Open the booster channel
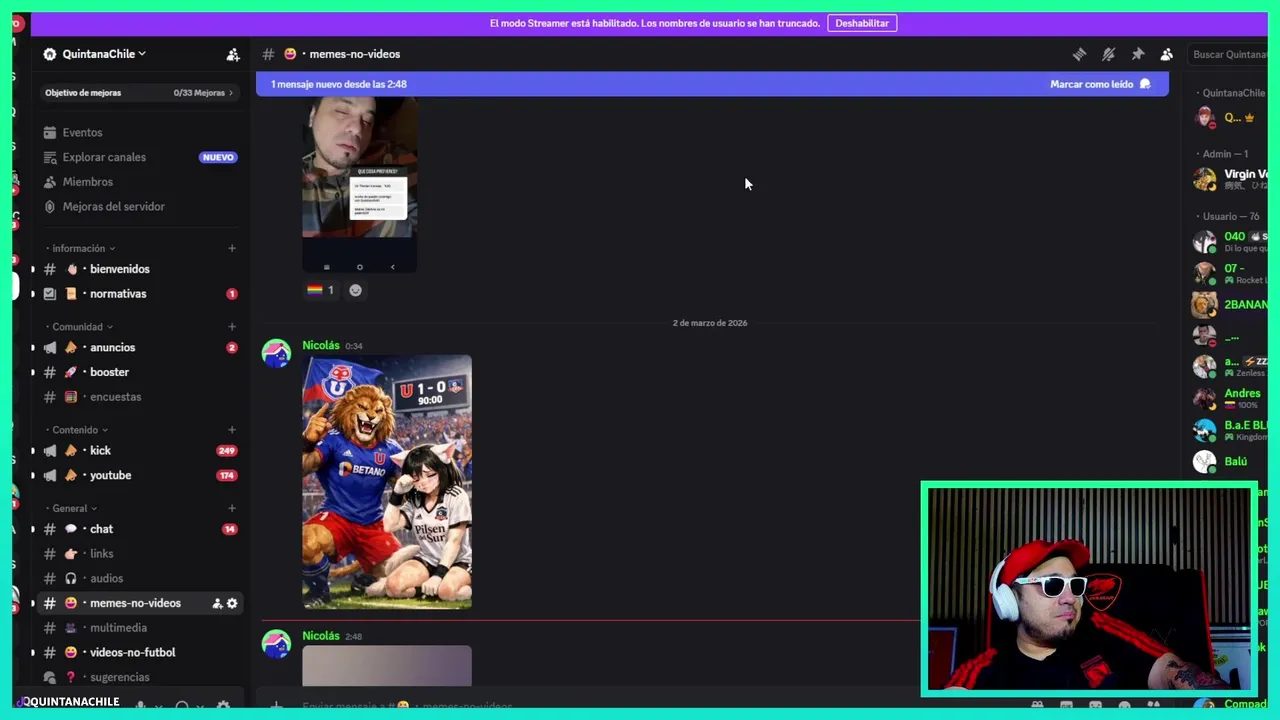The height and width of the screenshot is (720, 1280). point(139,372)
